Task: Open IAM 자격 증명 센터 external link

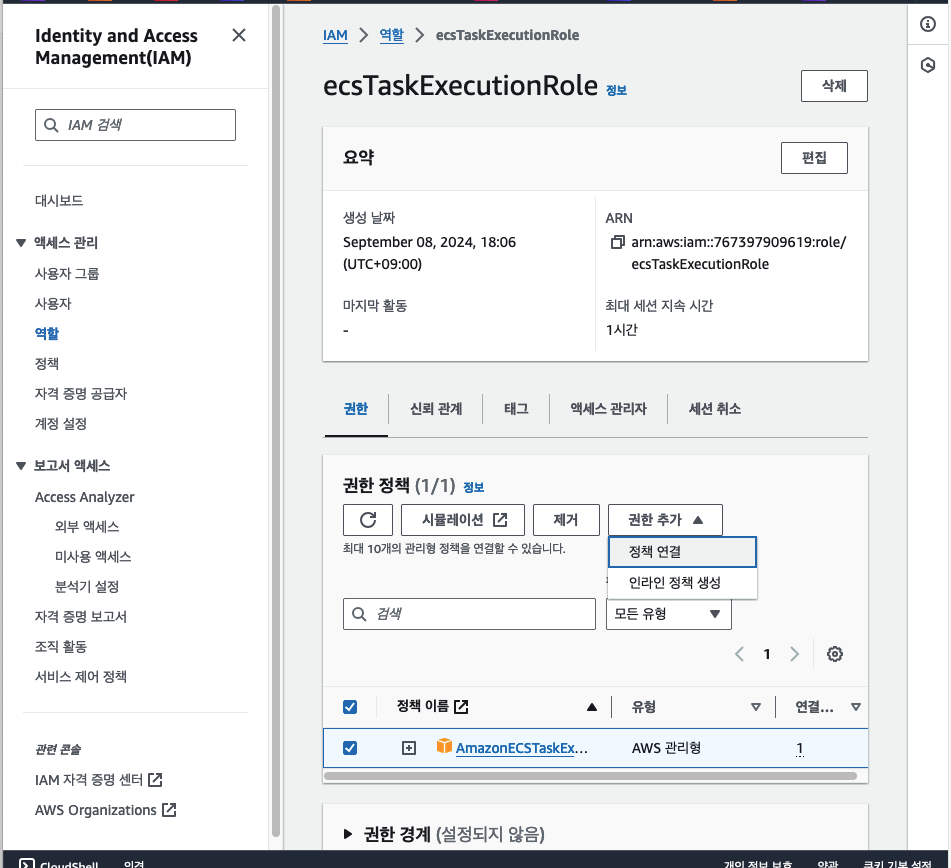Action: [x=98, y=780]
